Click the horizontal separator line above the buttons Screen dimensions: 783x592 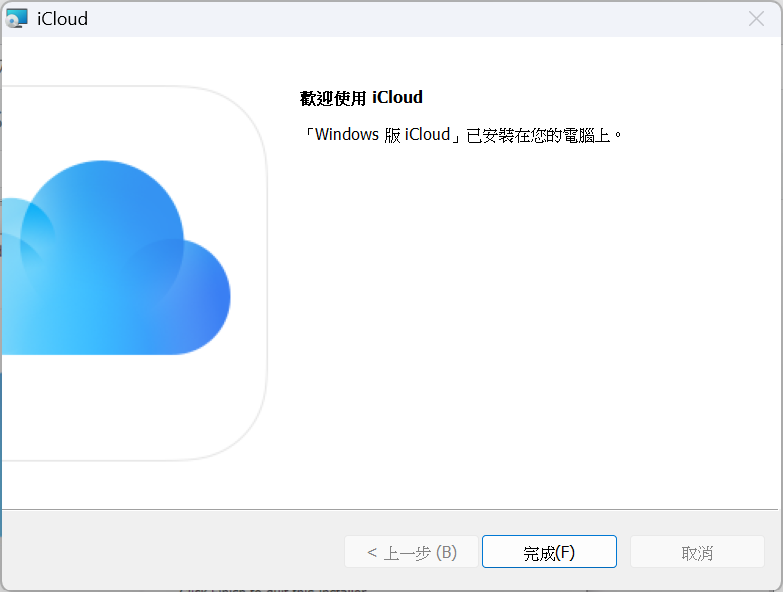(390, 509)
